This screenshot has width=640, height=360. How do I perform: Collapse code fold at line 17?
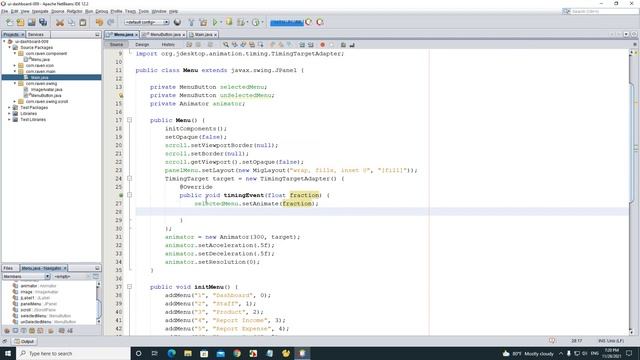[x=129, y=120]
